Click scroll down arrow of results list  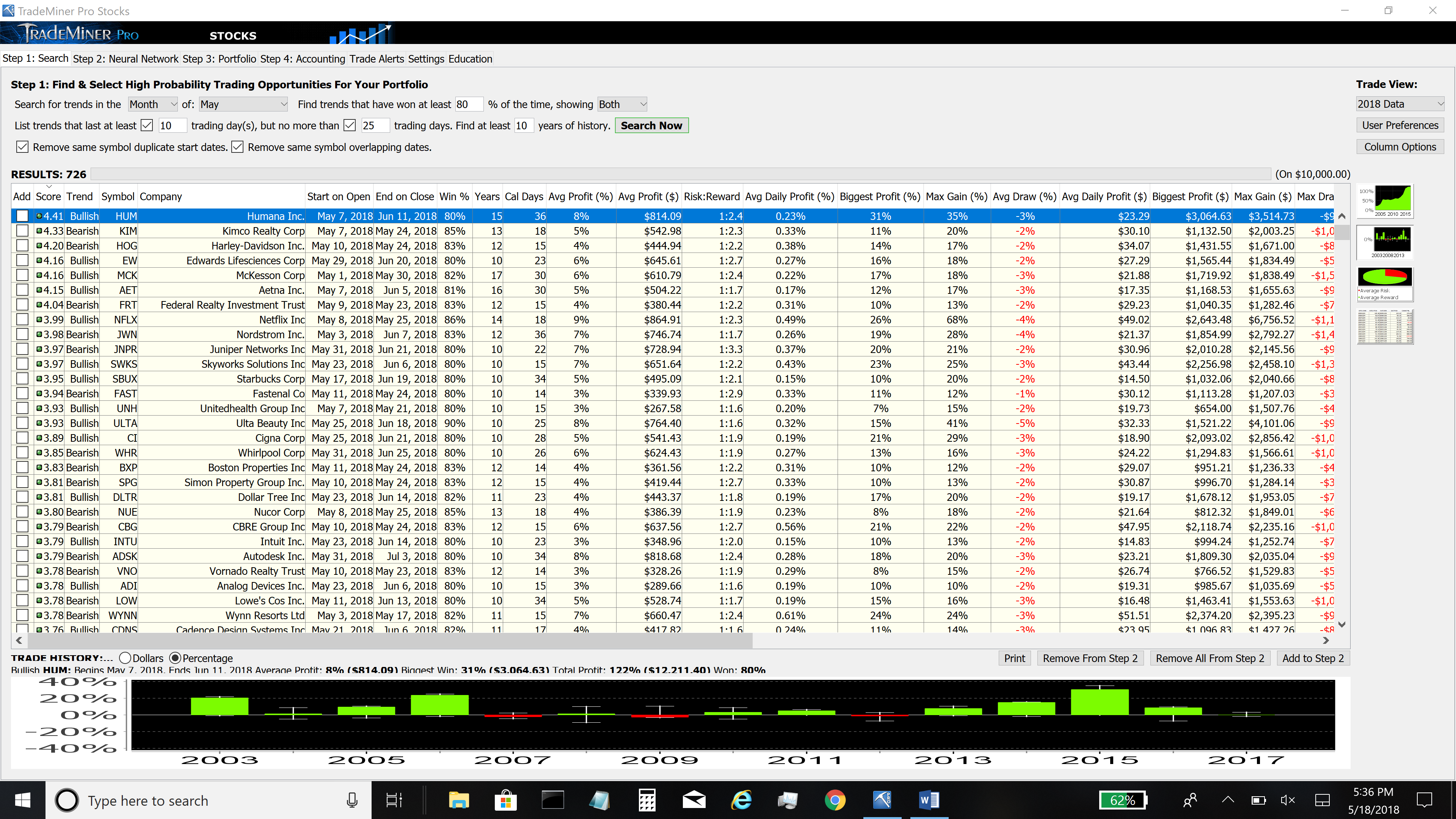[x=1342, y=624]
